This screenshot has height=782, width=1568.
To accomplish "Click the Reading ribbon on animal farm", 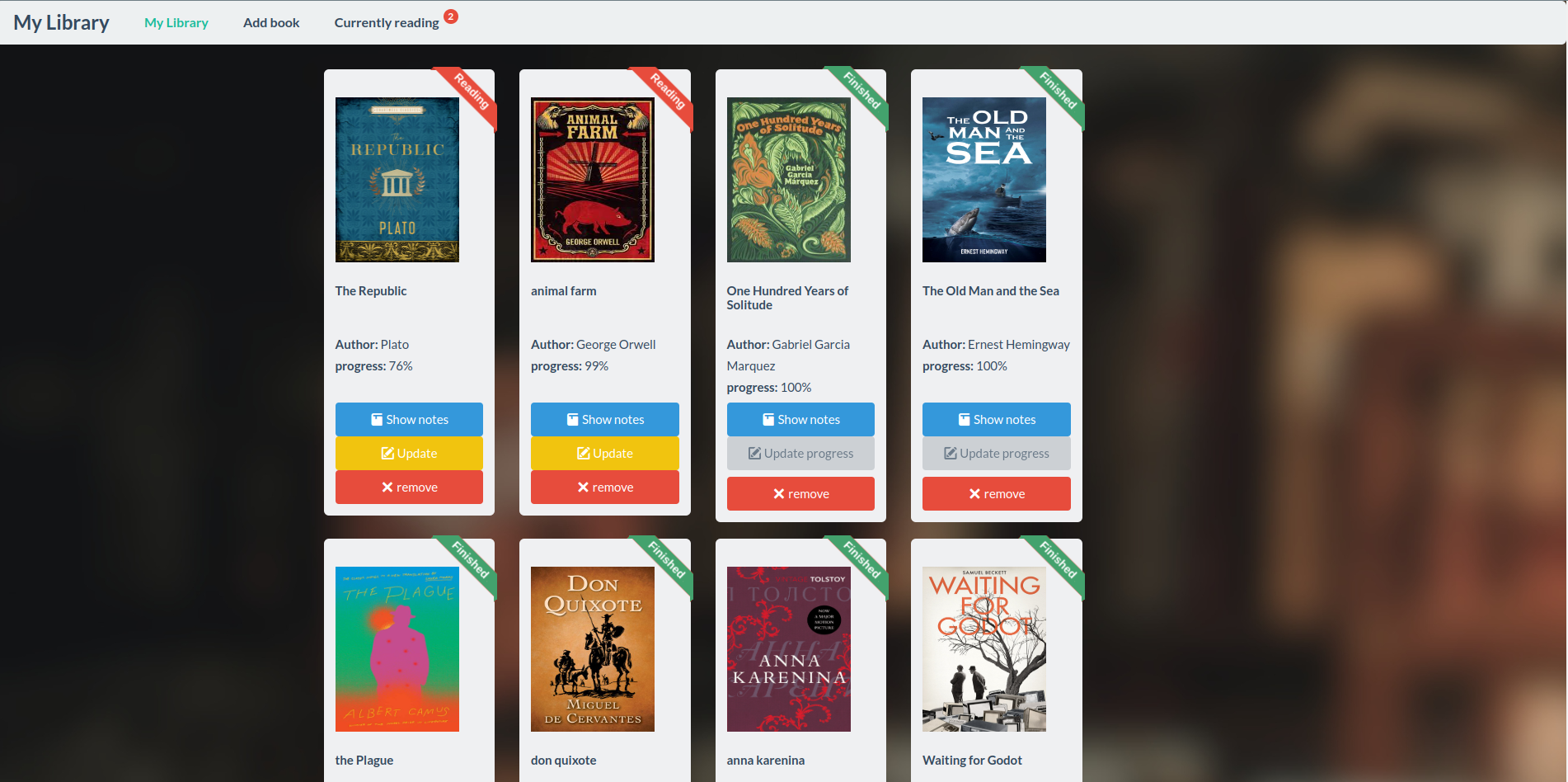I will [668, 92].
